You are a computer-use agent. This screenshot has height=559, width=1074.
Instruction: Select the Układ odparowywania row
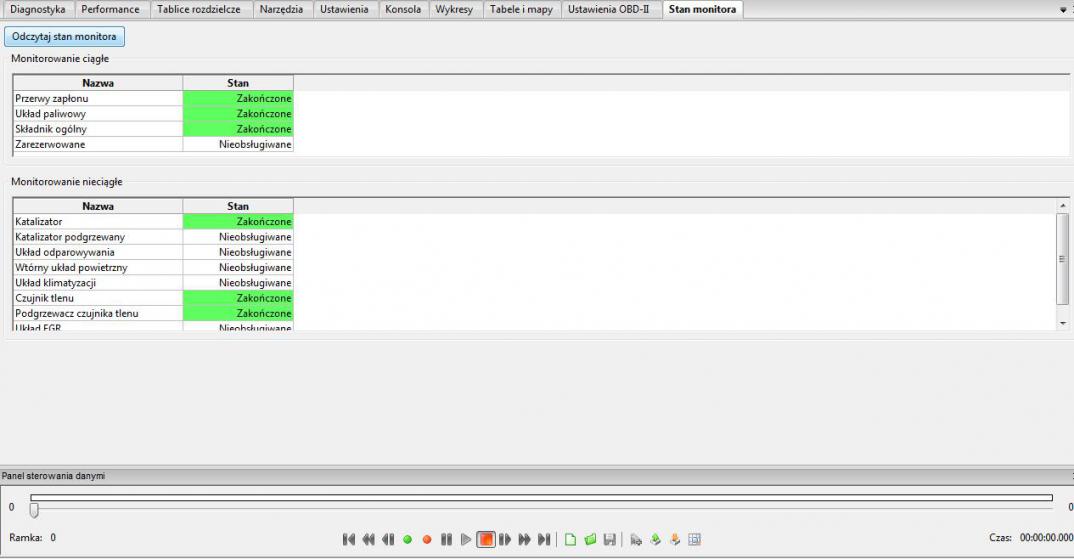153,252
